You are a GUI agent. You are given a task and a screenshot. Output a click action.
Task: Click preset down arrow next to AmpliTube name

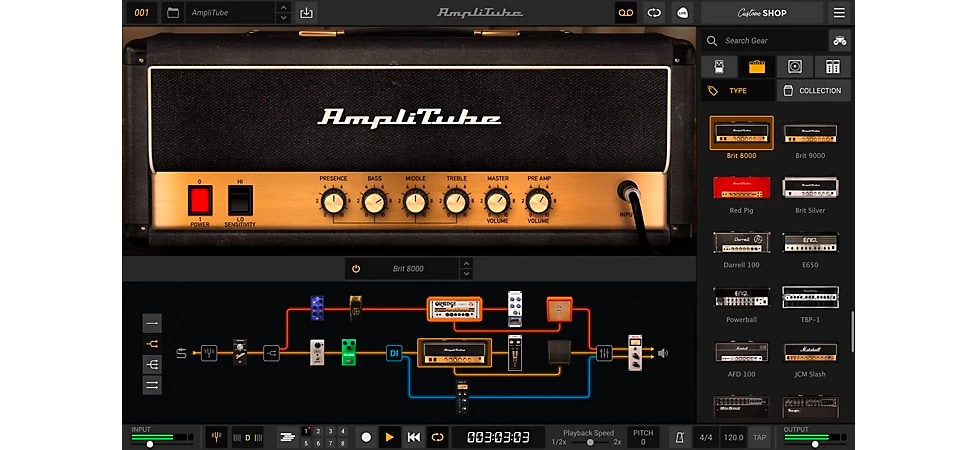click(x=284, y=18)
